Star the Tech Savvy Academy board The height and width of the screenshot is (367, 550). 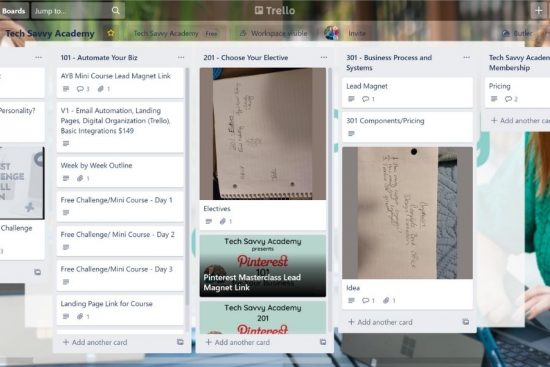click(110, 33)
